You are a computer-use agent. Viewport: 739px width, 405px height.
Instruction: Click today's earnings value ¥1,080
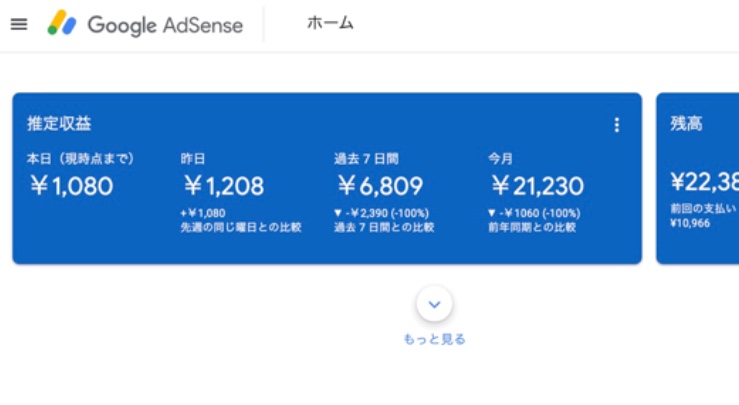(x=71, y=186)
